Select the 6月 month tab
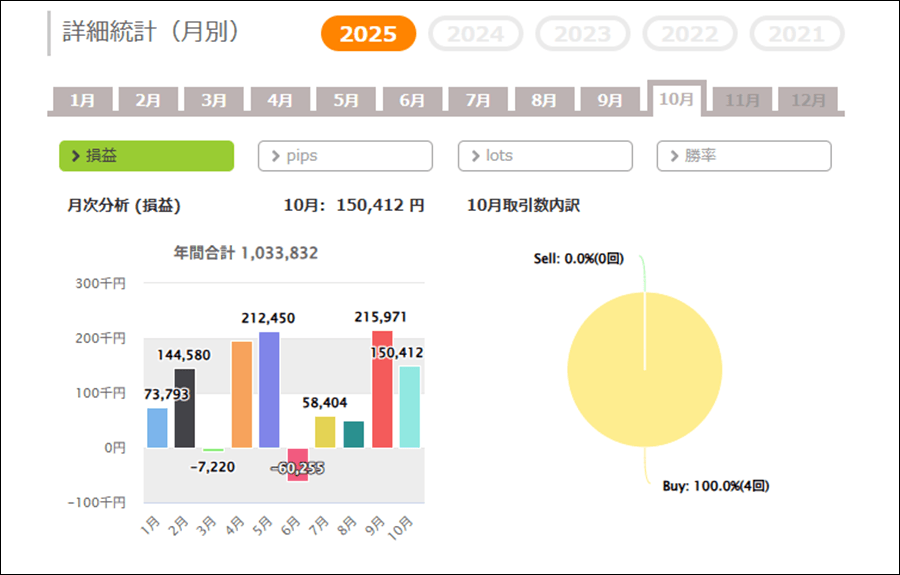Screen dimensions: 900x575 coord(412,100)
